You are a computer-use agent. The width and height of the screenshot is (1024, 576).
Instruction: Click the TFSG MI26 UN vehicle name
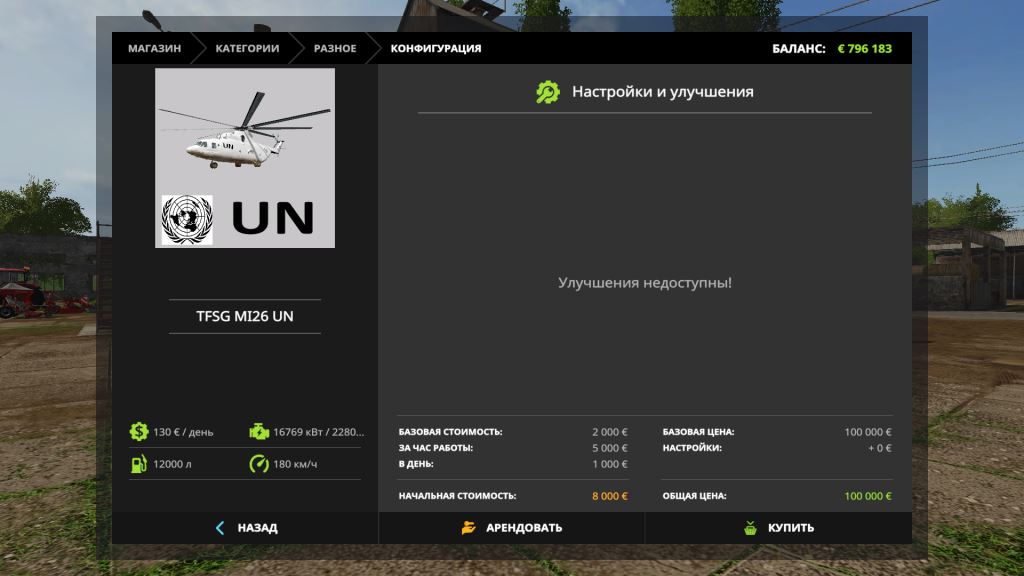click(245, 317)
